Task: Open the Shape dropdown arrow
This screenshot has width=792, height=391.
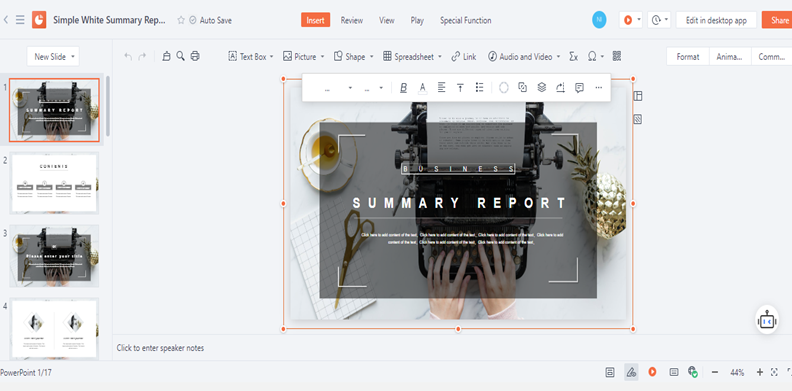Action: click(372, 57)
